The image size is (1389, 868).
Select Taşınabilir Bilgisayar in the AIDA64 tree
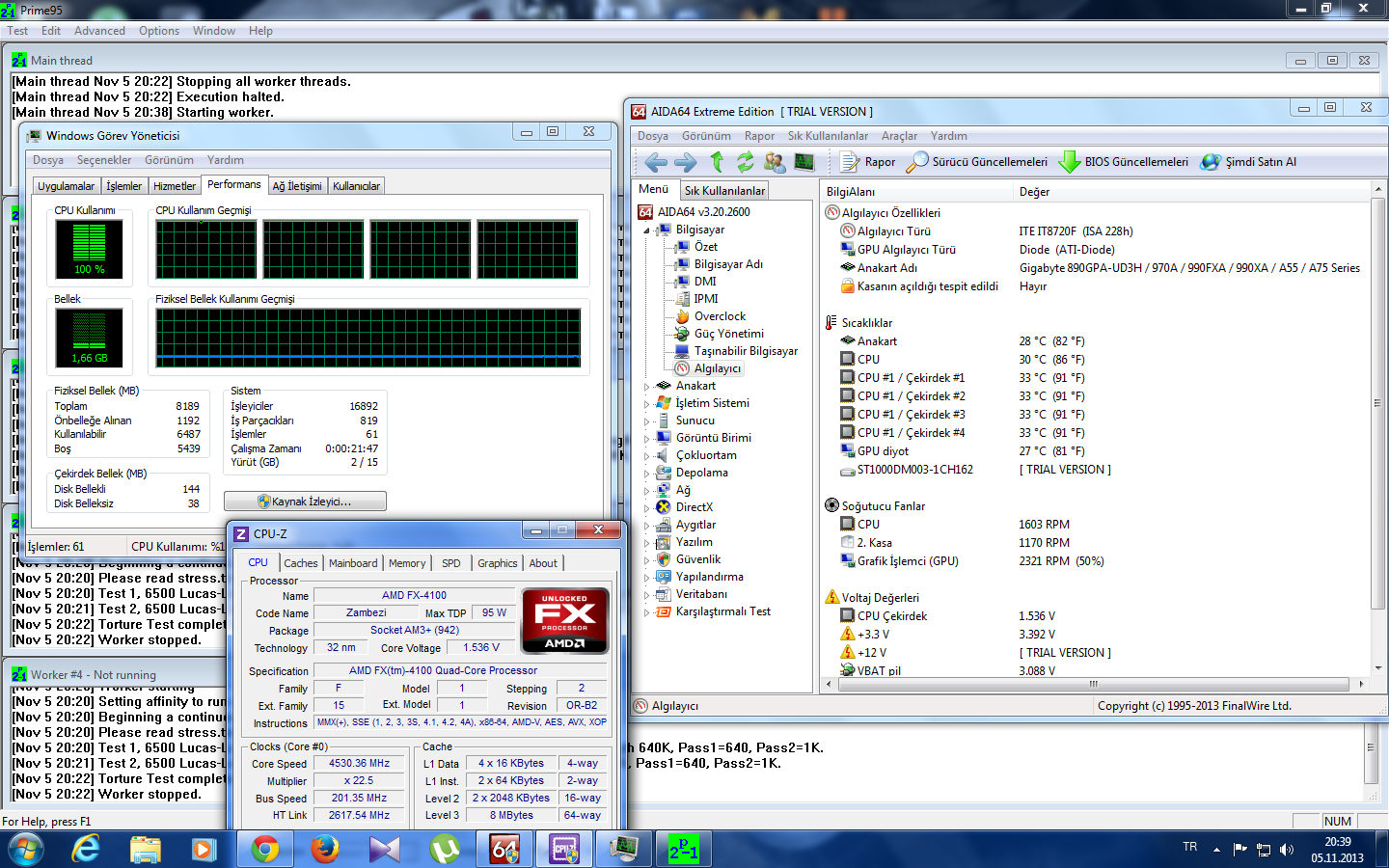click(x=746, y=351)
